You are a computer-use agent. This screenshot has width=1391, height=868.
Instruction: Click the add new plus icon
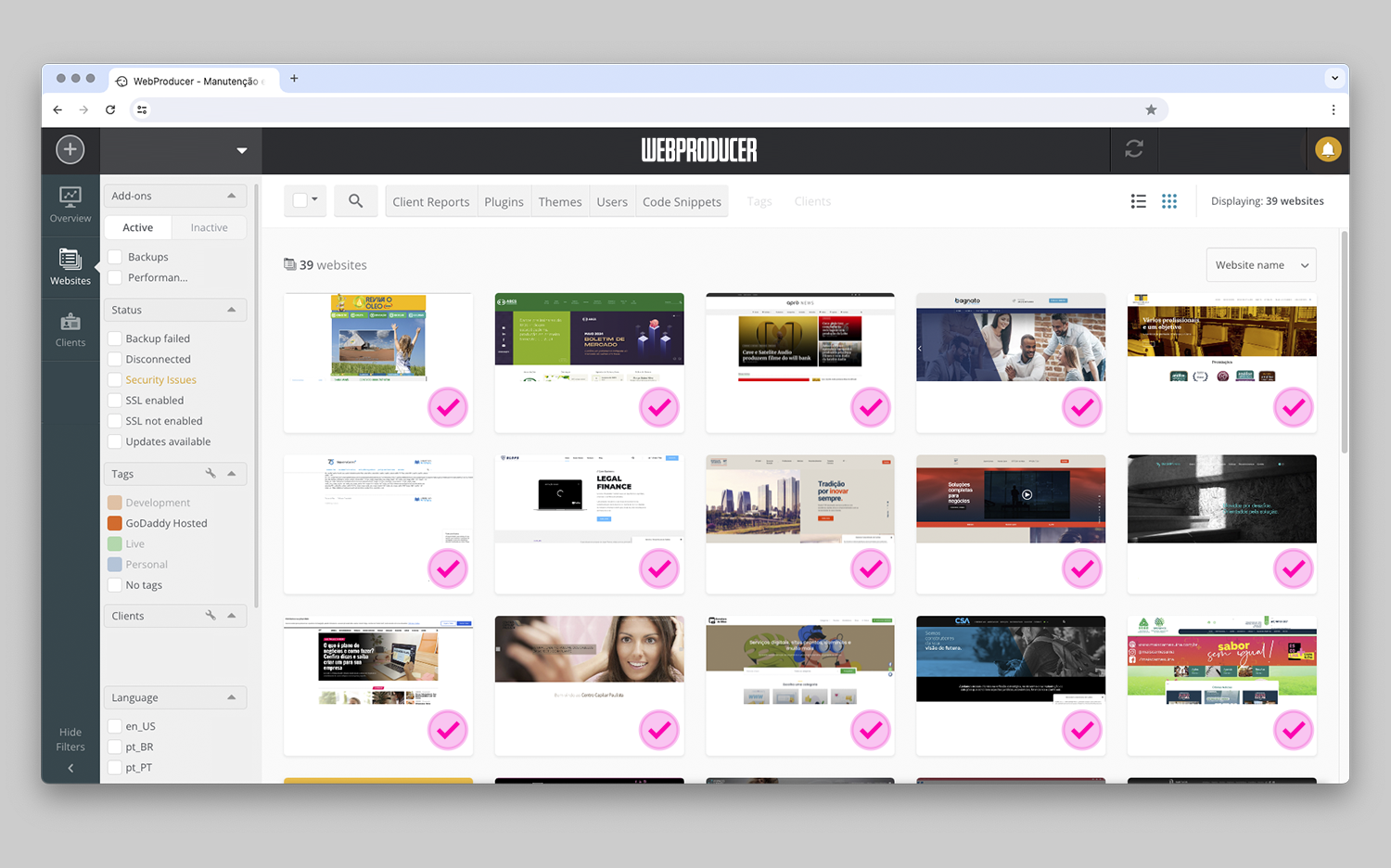pyautogui.click(x=70, y=149)
